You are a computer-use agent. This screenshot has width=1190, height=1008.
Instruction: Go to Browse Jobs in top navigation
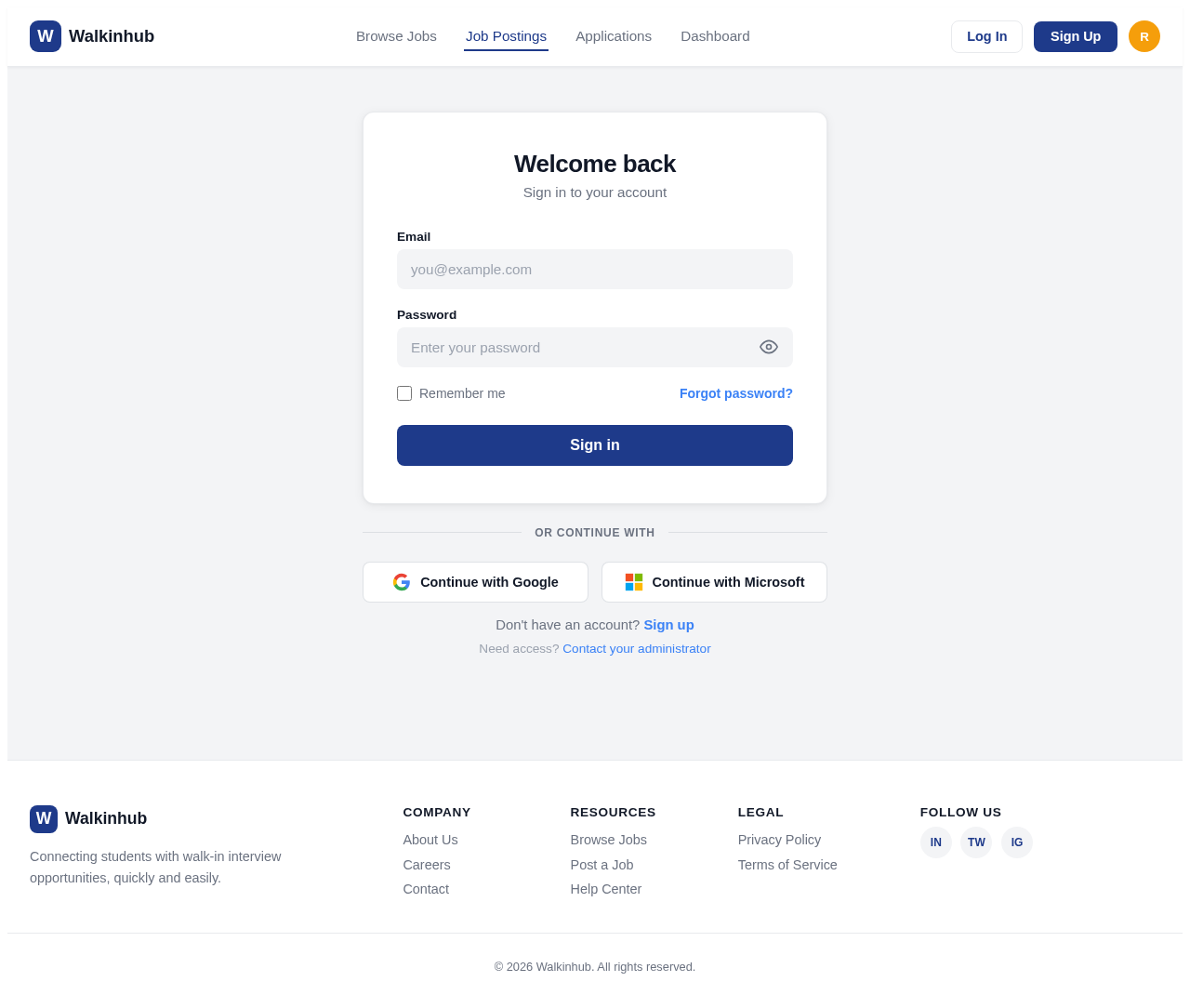coord(396,36)
